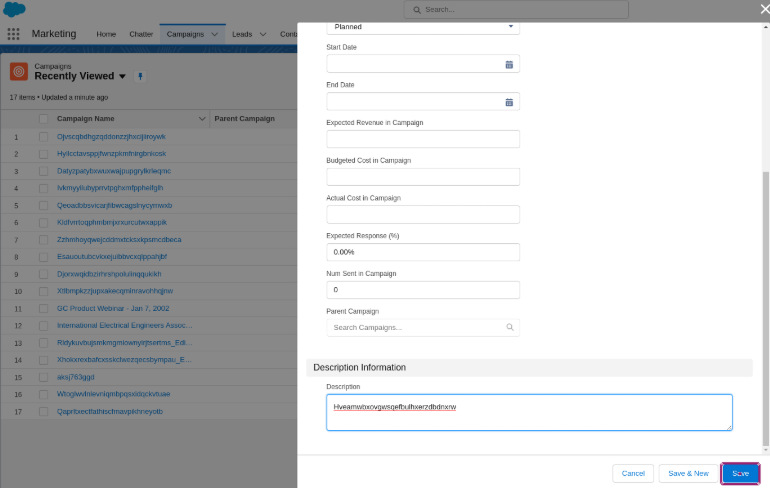The height and width of the screenshot is (488, 770).
Task: Click the Parent Campaign search magnifier icon
Action: pyautogui.click(x=509, y=327)
